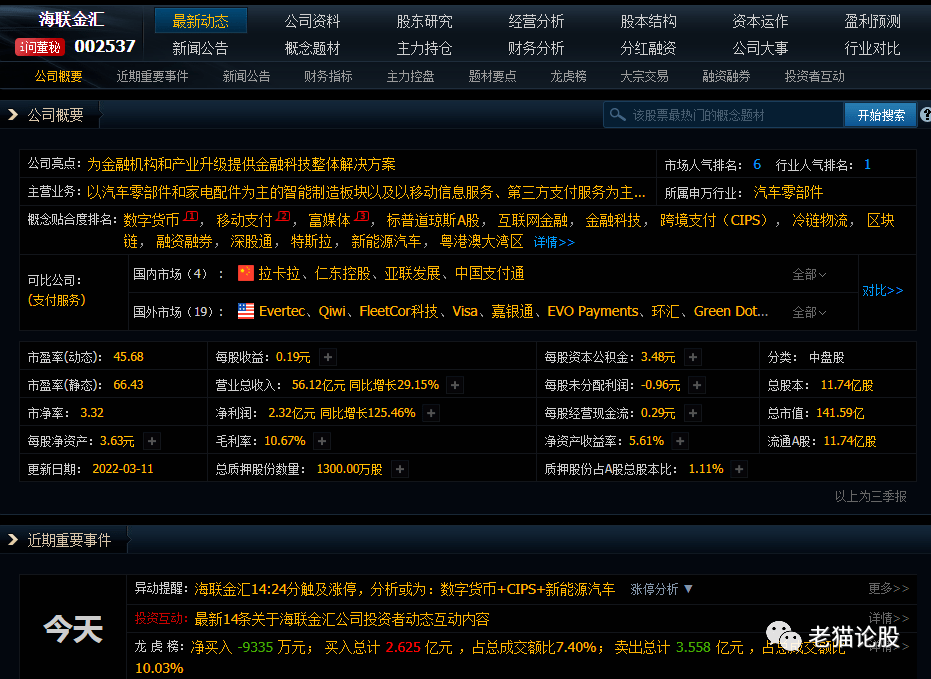Screen dimensions: 931x679
Task: Expand plus icon next to 净利润 row
Action: pyautogui.click(x=432, y=413)
